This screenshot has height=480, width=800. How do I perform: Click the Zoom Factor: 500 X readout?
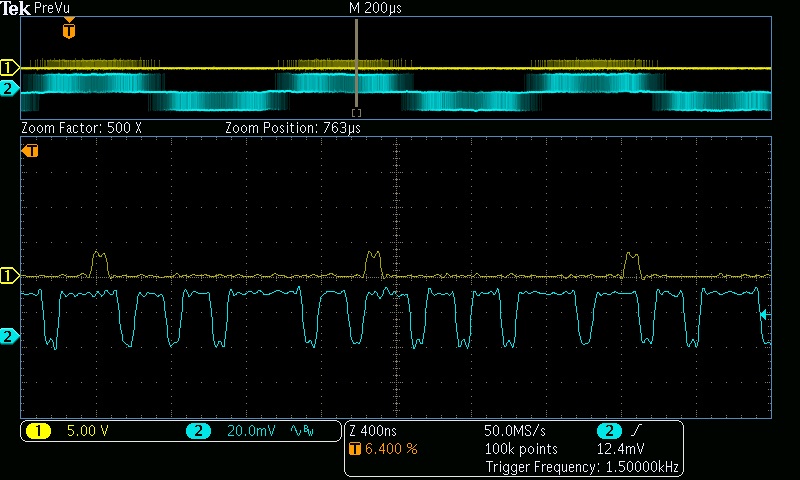coord(81,128)
